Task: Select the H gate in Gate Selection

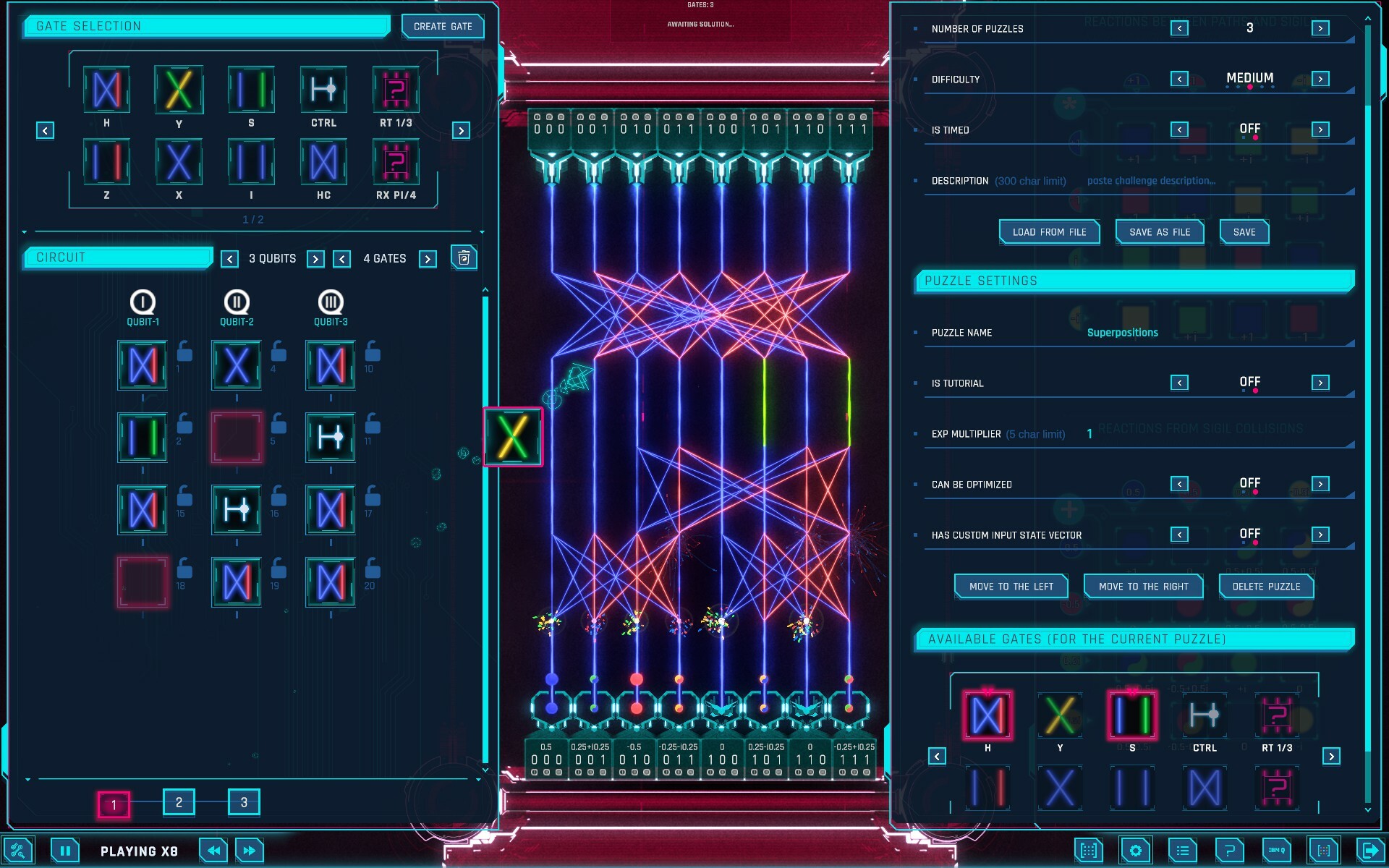Action: 106,90
